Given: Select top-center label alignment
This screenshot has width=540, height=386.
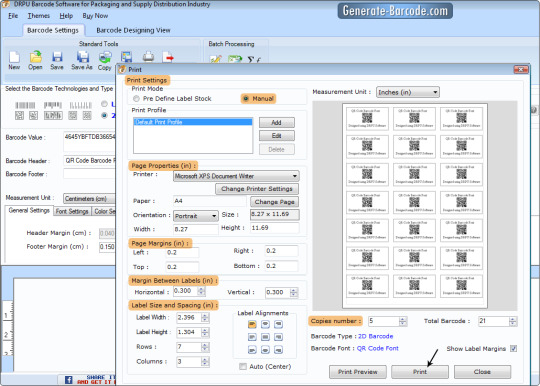Looking at the screenshot, I should click(265, 324).
